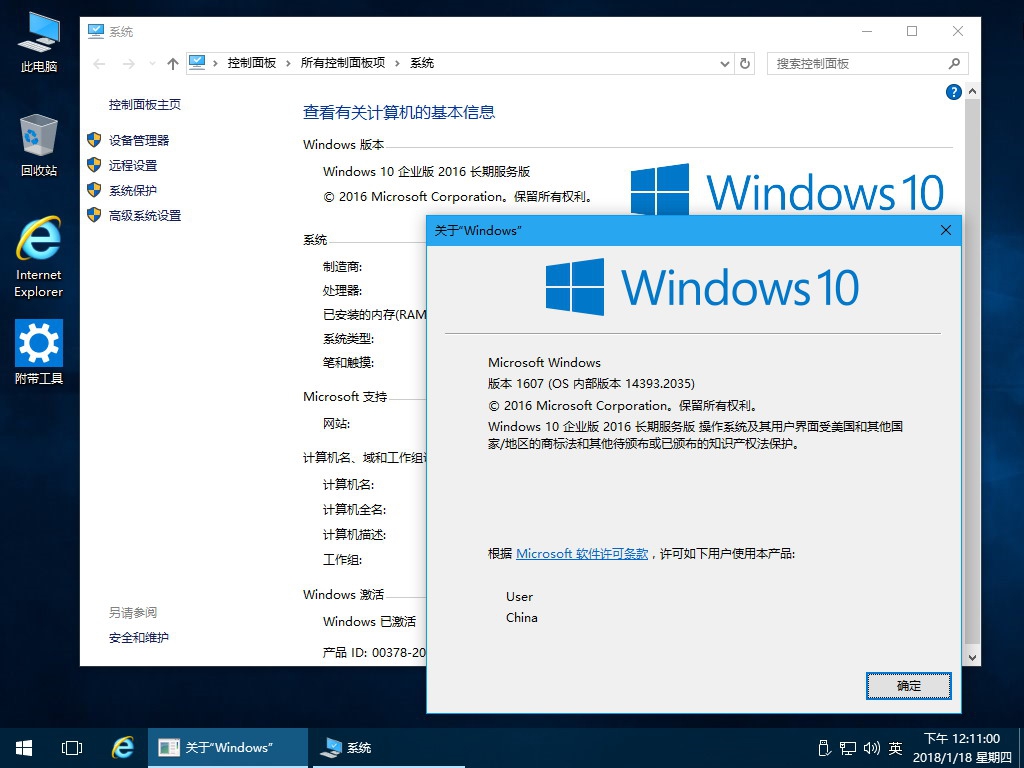Refresh the control panel address bar
Viewport: 1024px width, 768px height.
point(744,63)
